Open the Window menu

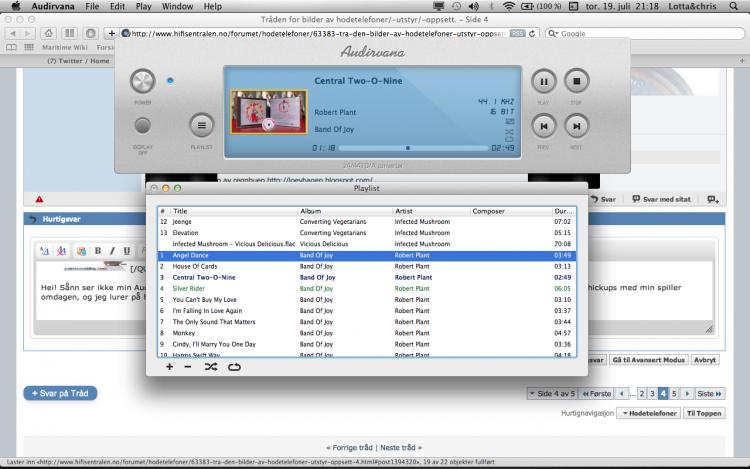[177, 6]
